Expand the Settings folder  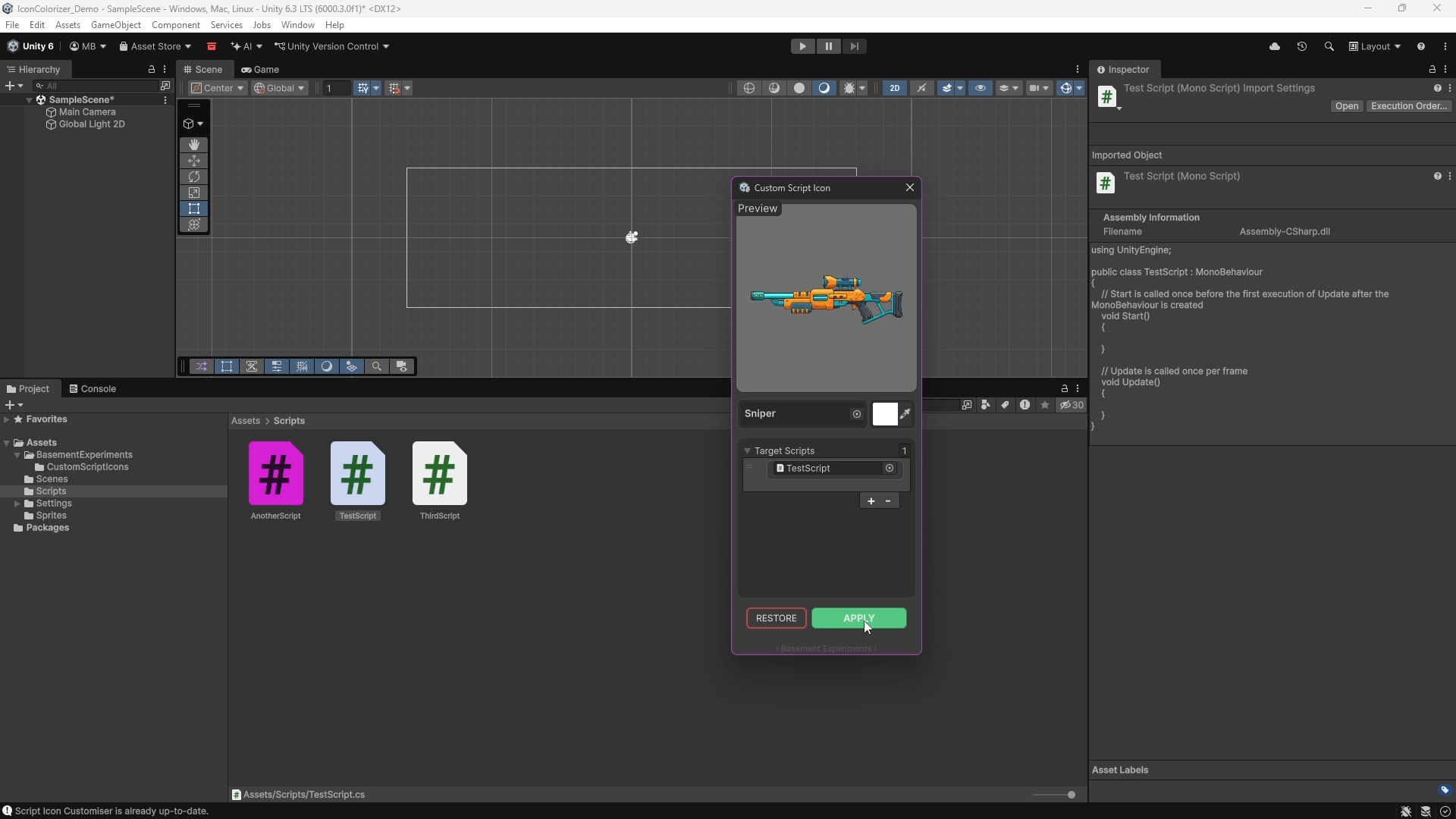tap(17, 504)
